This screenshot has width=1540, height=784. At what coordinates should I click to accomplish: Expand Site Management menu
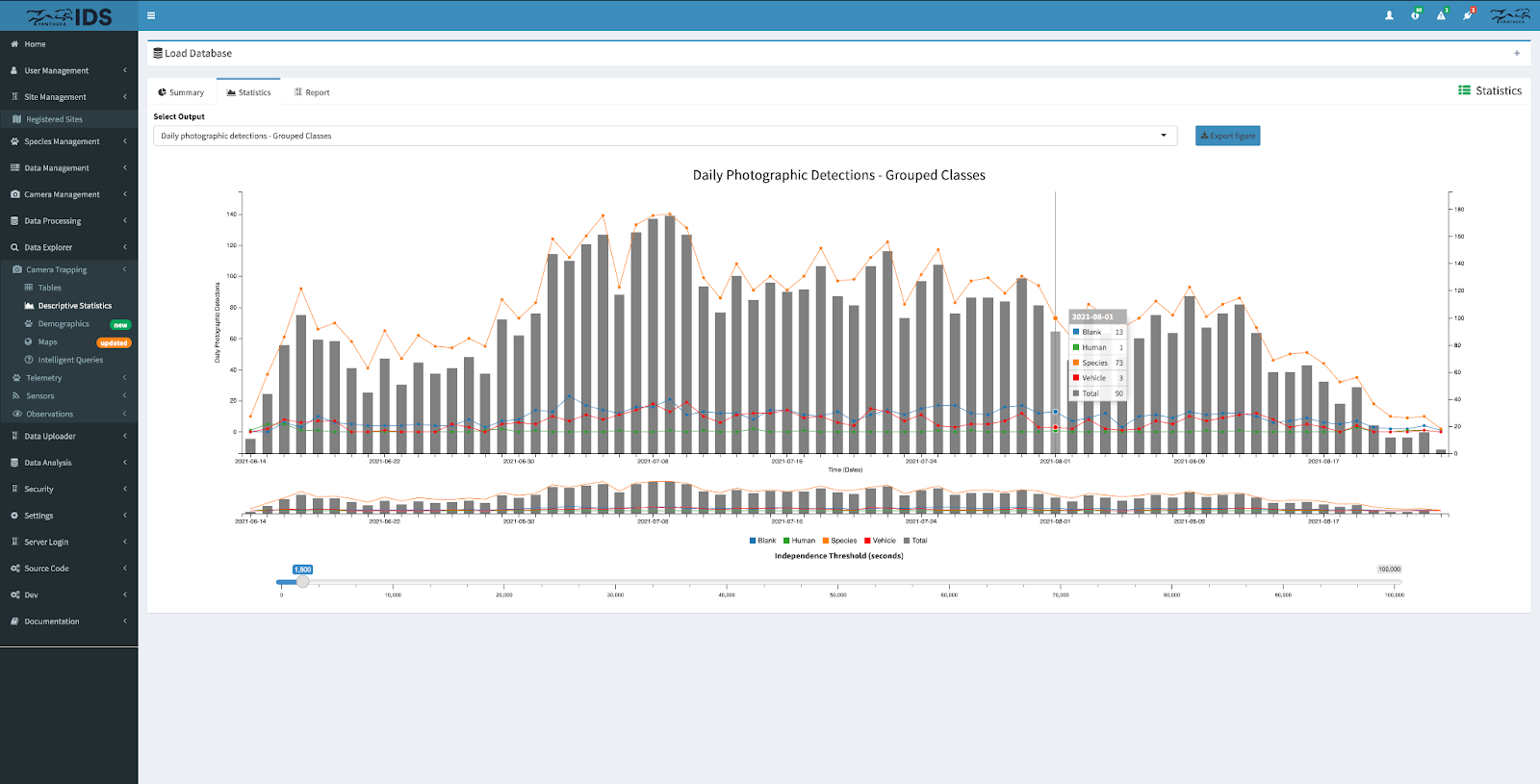68,97
